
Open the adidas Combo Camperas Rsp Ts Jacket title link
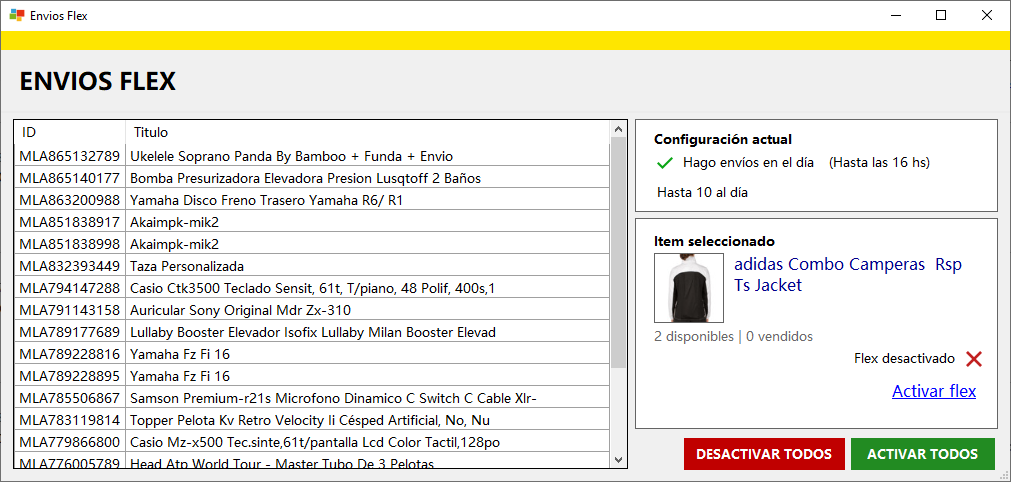click(848, 275)
